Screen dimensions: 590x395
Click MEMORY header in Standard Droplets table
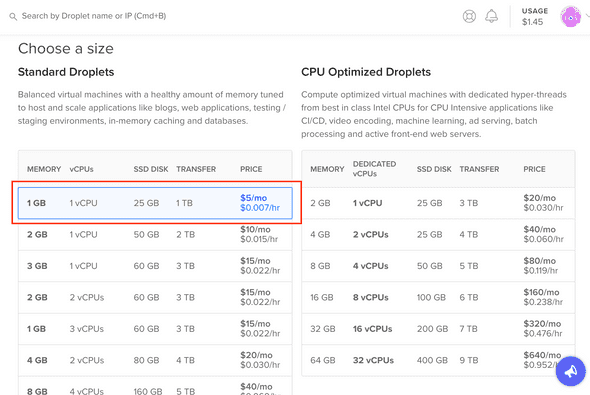[44, 169]
